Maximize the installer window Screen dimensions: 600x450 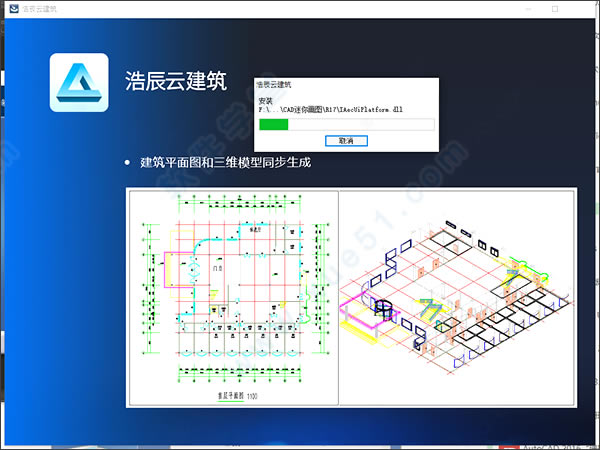(555, 9)
